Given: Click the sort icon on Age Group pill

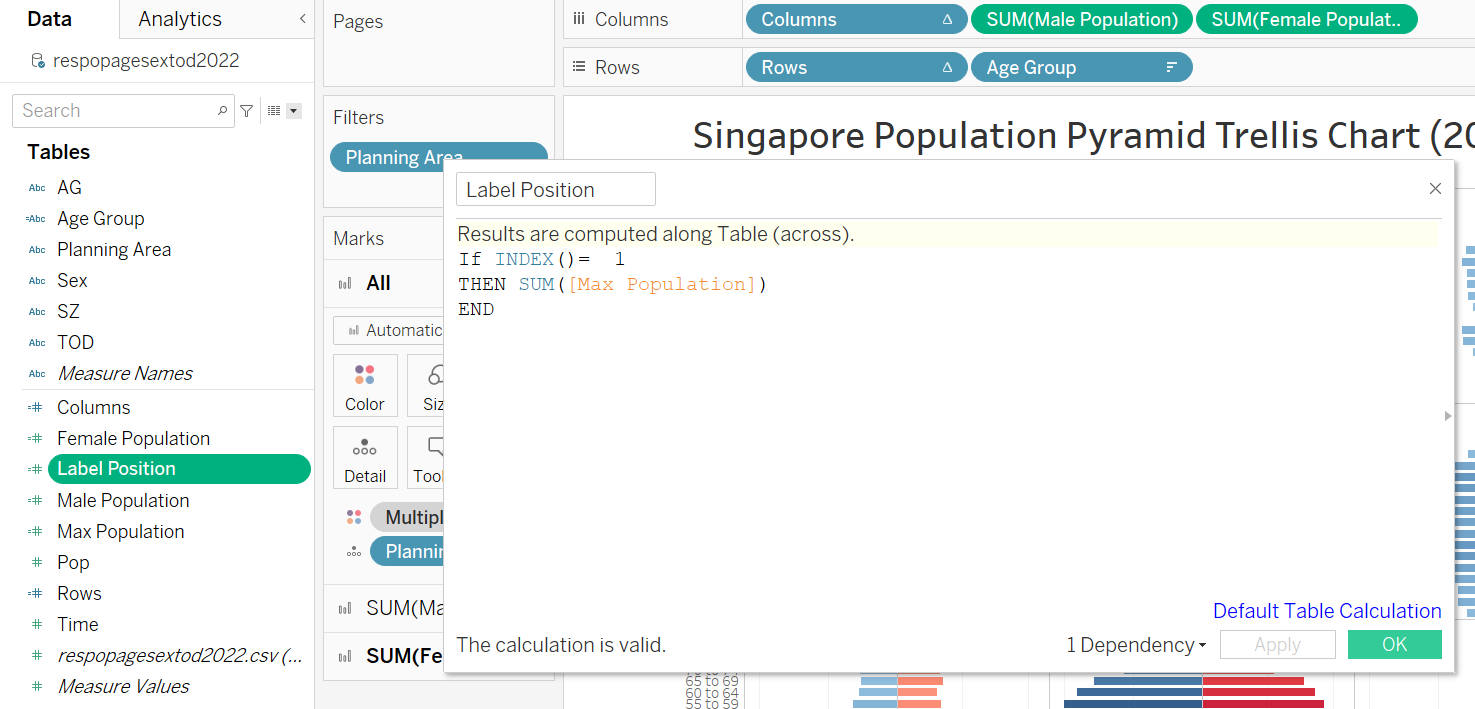Looking at the screenshot, I should point(1171,68).
